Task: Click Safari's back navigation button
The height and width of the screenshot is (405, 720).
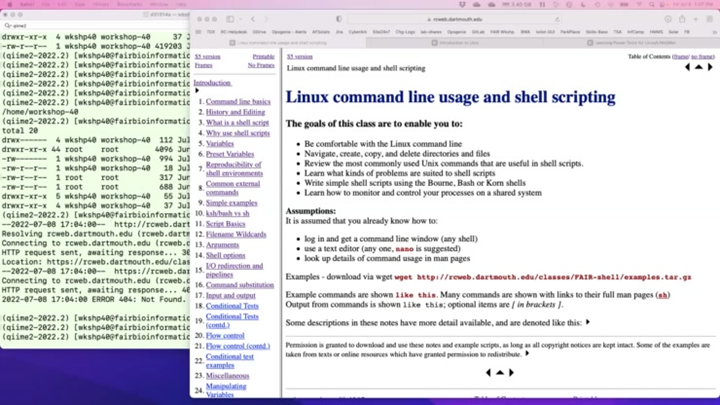Action: (253, 19)
